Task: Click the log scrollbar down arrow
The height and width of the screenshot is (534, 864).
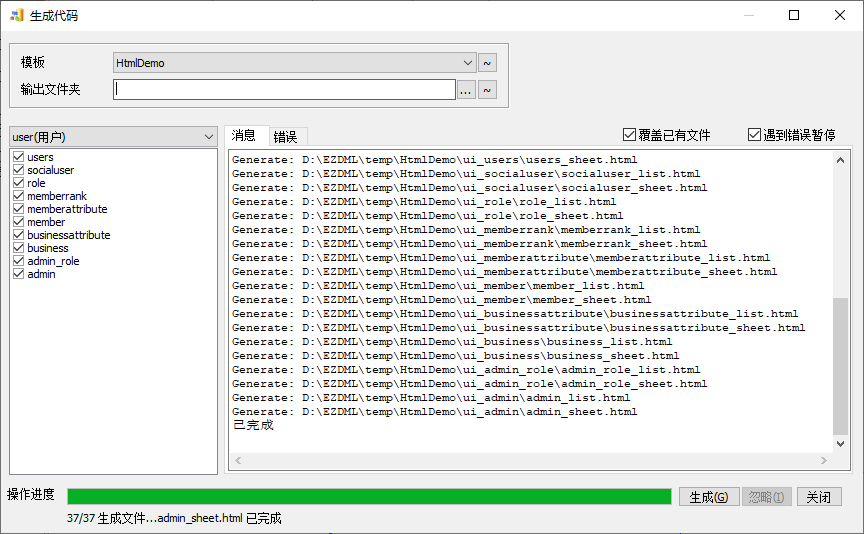Action: tap(840, 444)
